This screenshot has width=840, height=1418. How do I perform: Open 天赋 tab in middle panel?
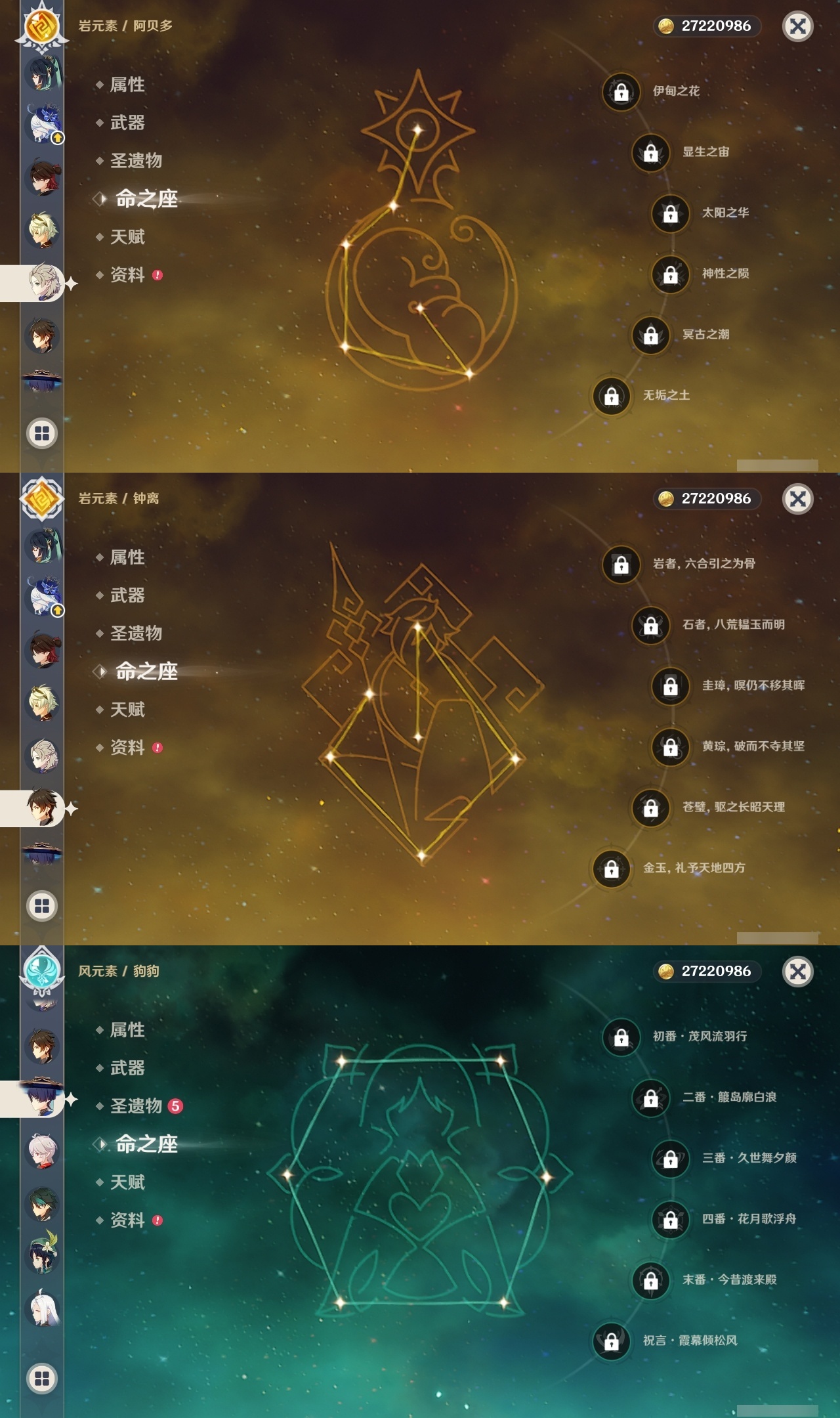[x=127, y=710]
